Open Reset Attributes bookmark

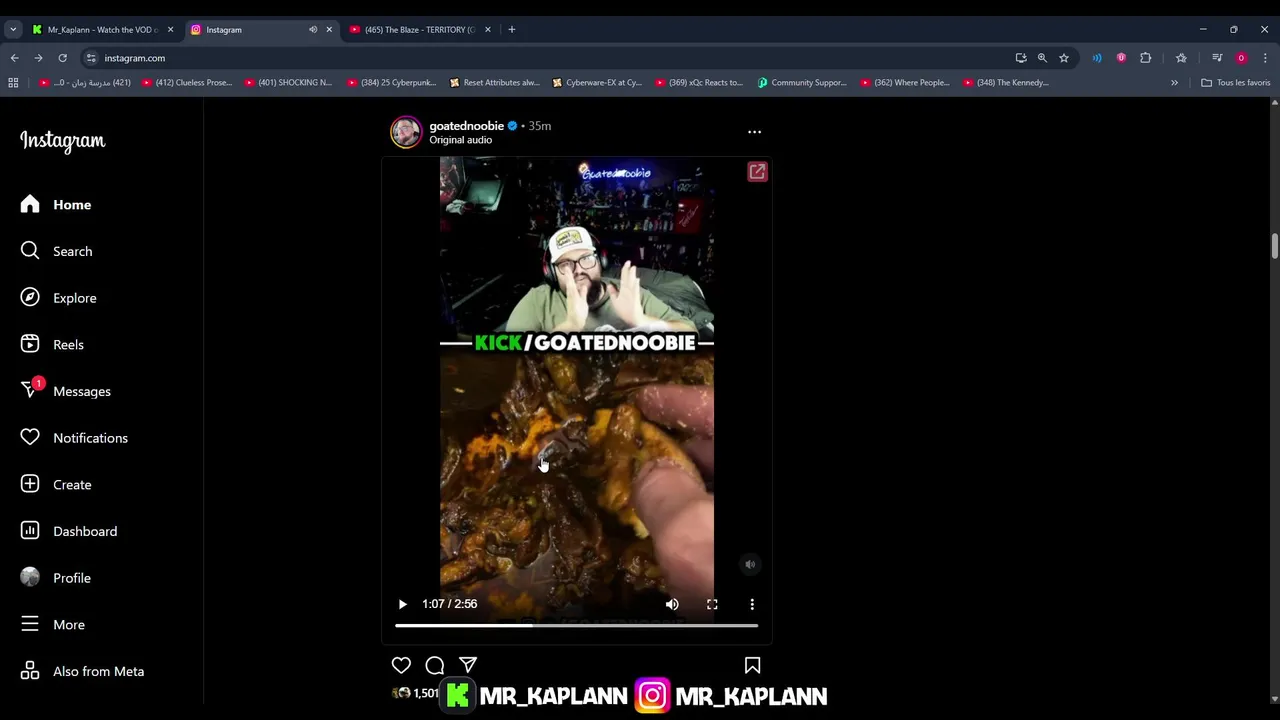point(494,83)
